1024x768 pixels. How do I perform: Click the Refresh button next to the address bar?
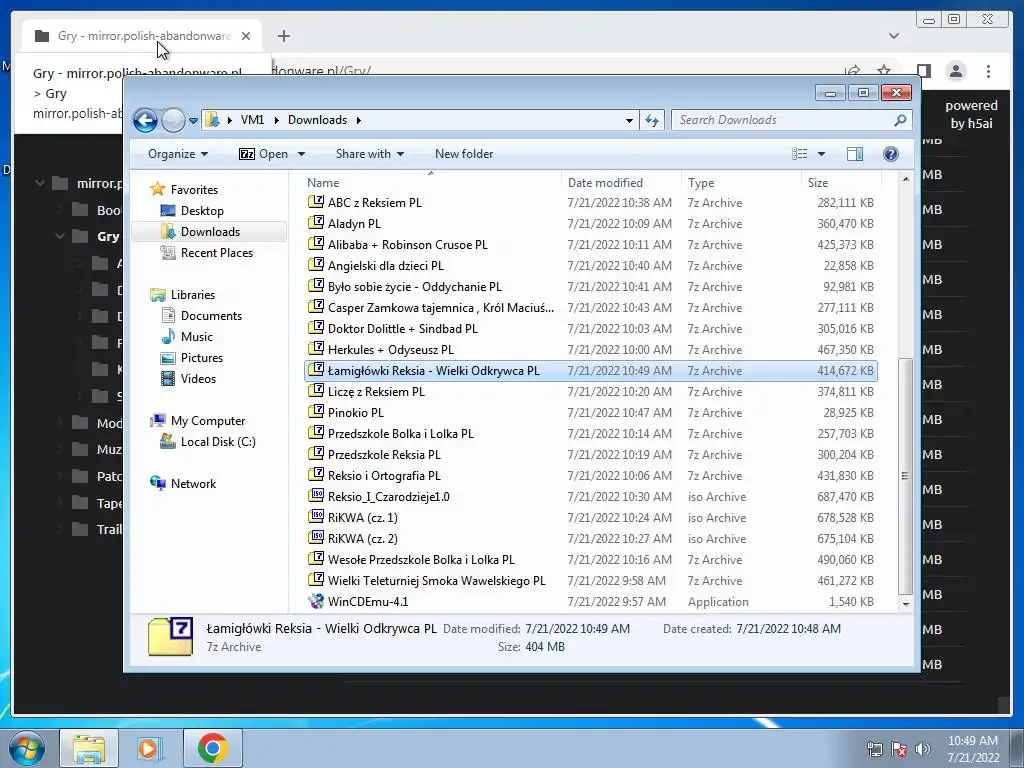(x=652, y=120)
